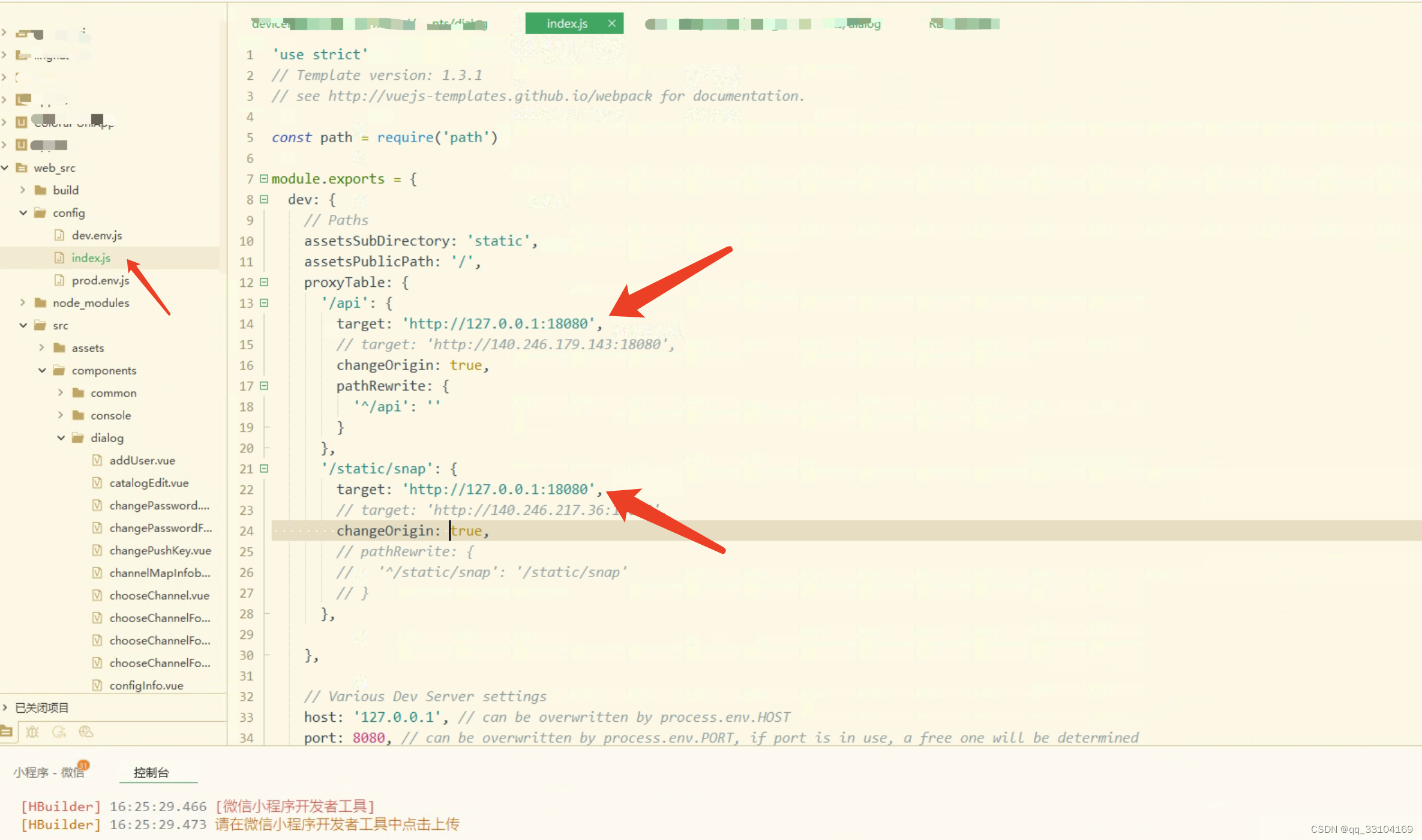The height and width of the screenshot is (840, 1422).
Task: Expand the build folder
Action: coord(23,190)
